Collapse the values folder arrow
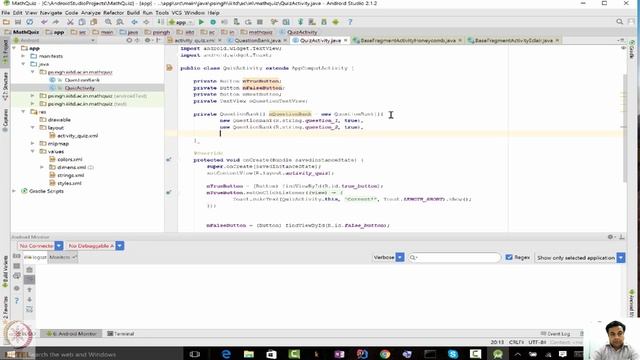 (x=33, y=151)
